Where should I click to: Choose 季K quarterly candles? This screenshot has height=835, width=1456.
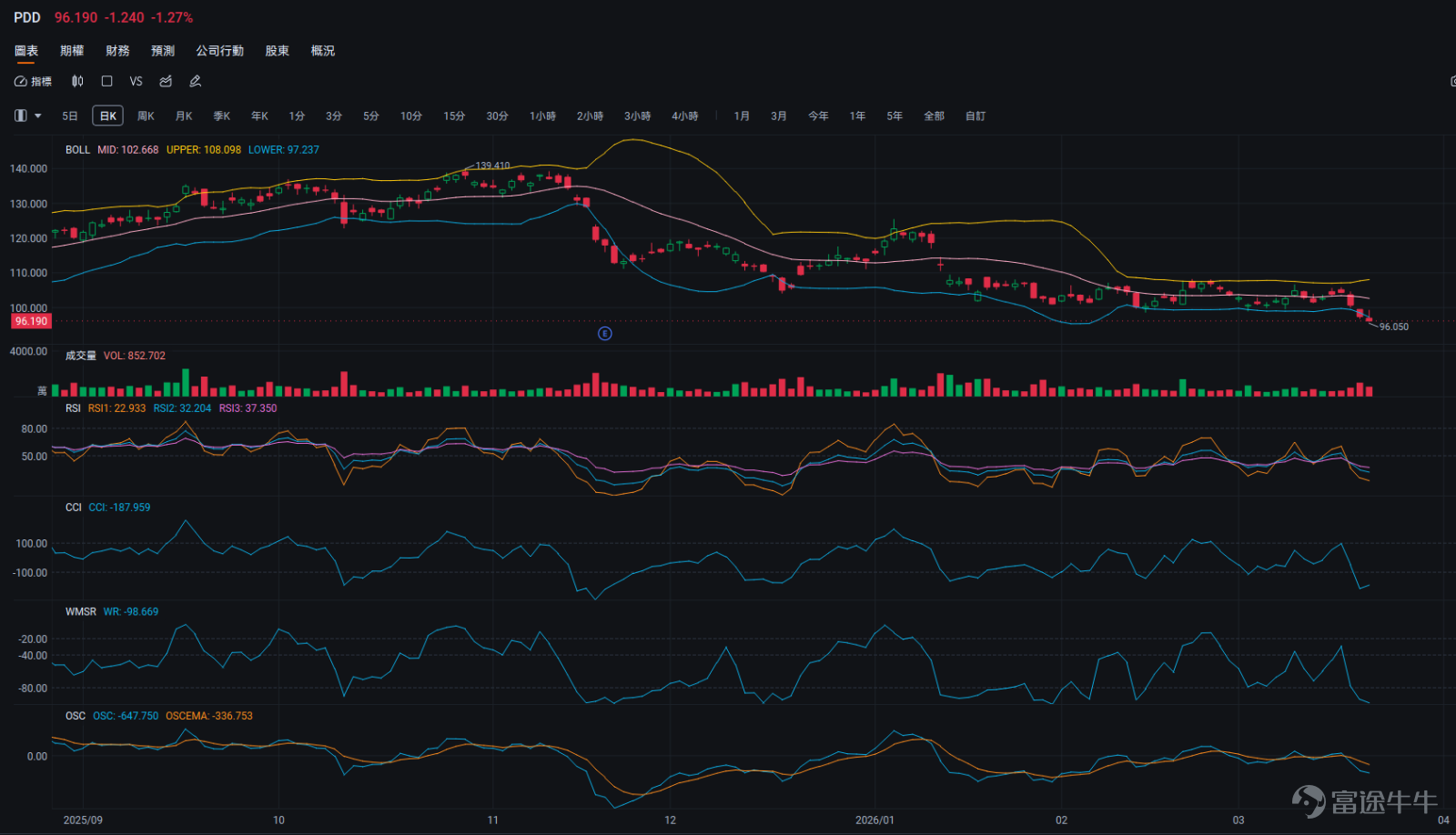coord(221,116)
